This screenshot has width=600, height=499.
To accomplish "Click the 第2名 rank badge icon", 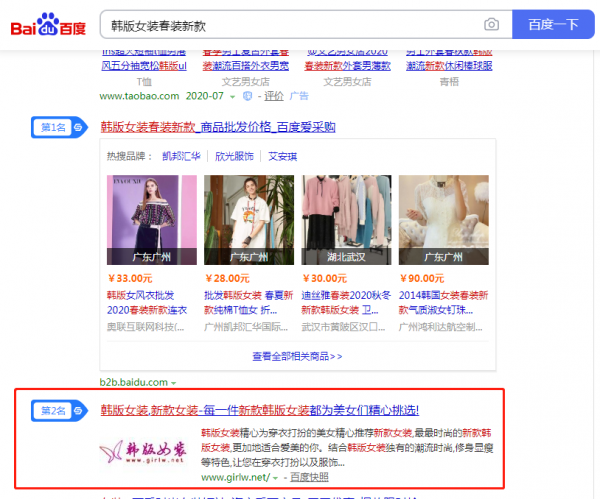I will (x=58, y=410).
